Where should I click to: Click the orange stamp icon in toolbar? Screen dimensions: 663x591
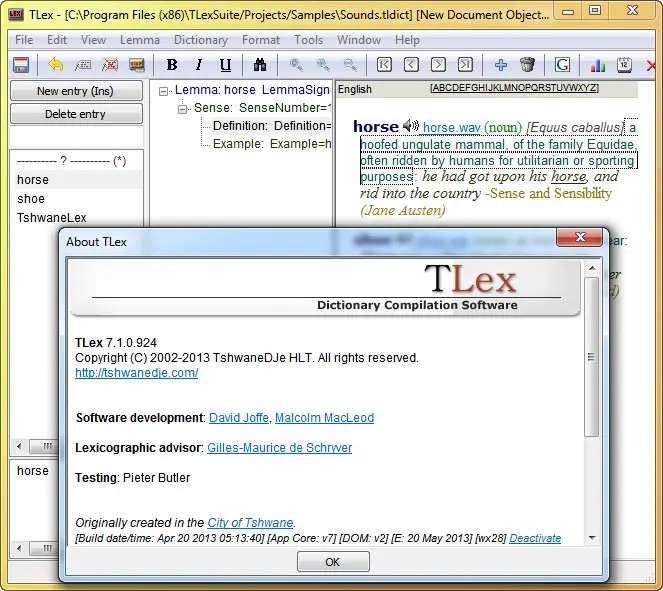pyautogui.click(x=137, y=65)
